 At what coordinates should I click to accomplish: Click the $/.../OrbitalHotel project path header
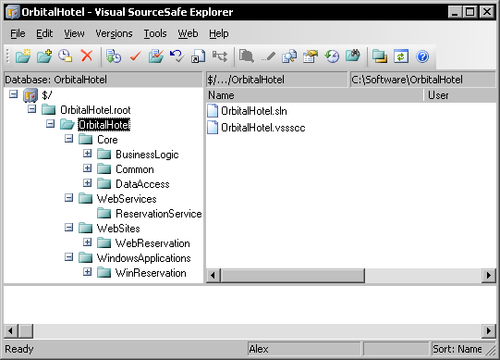[276, 80]
